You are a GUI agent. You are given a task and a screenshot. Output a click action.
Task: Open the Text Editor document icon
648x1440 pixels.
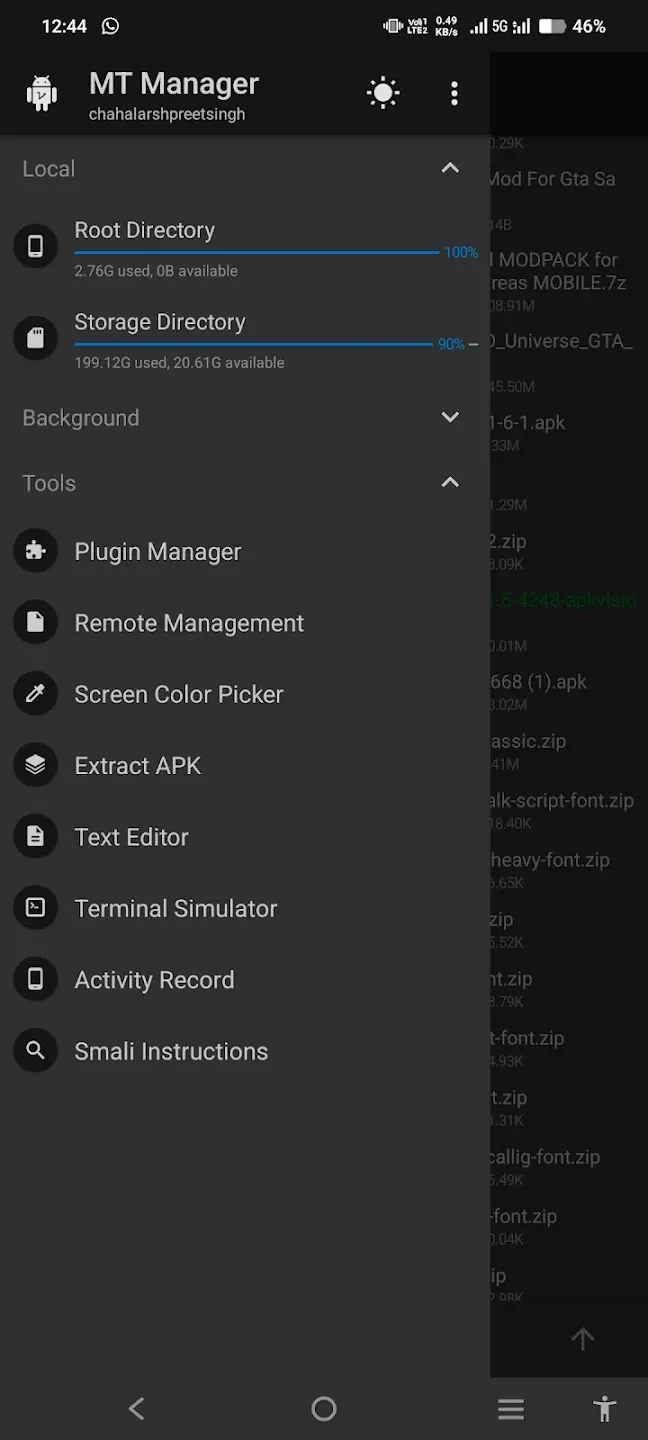(x=35, y=837)
